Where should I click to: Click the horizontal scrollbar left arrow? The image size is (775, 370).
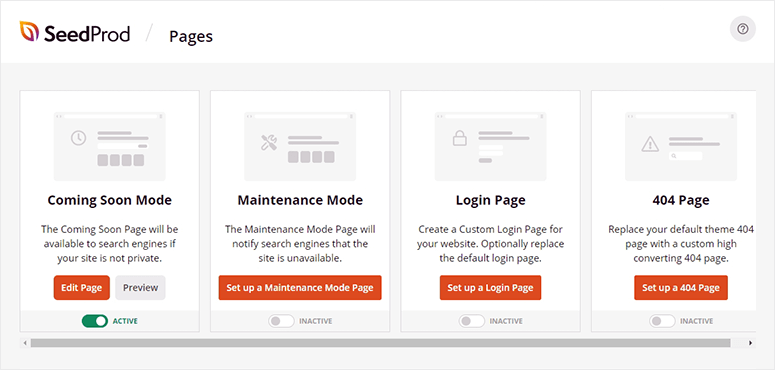pyautogui.click(x=25, y=343)
